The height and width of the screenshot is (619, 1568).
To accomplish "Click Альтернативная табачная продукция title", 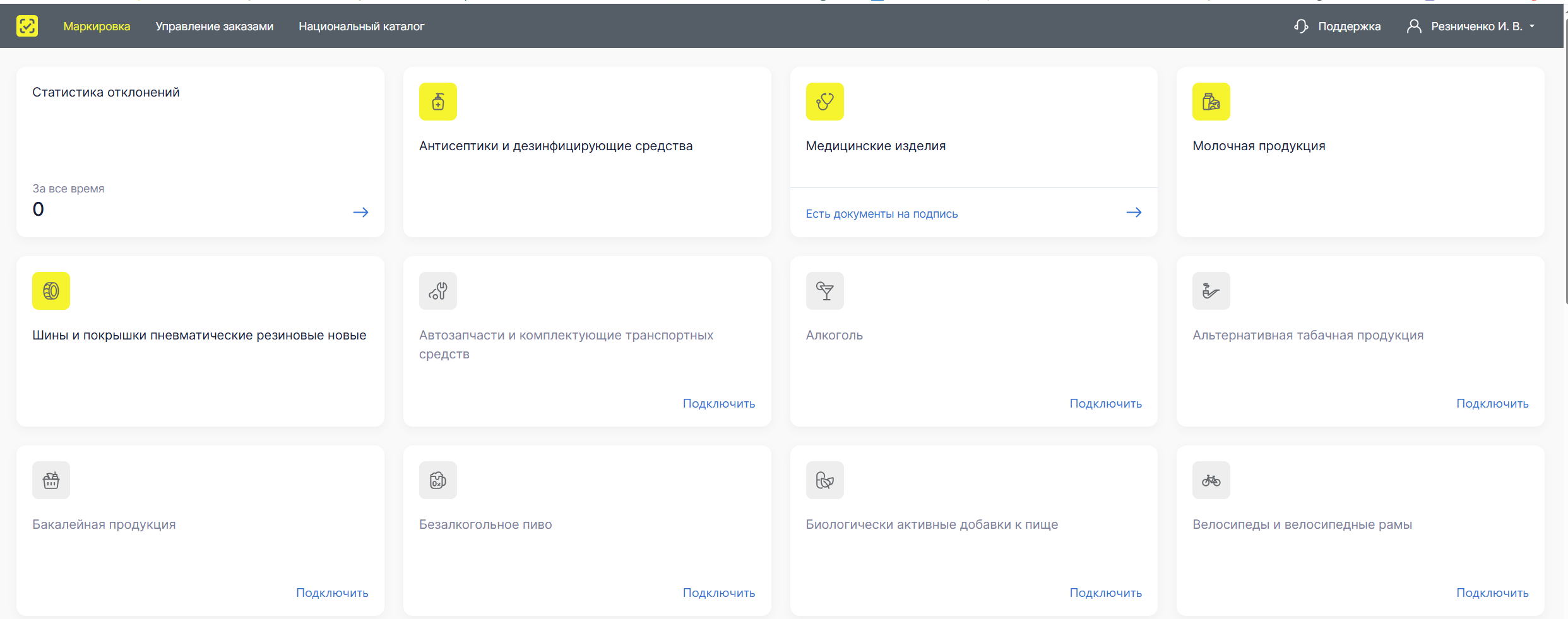I will click(x=1308, y=335).
